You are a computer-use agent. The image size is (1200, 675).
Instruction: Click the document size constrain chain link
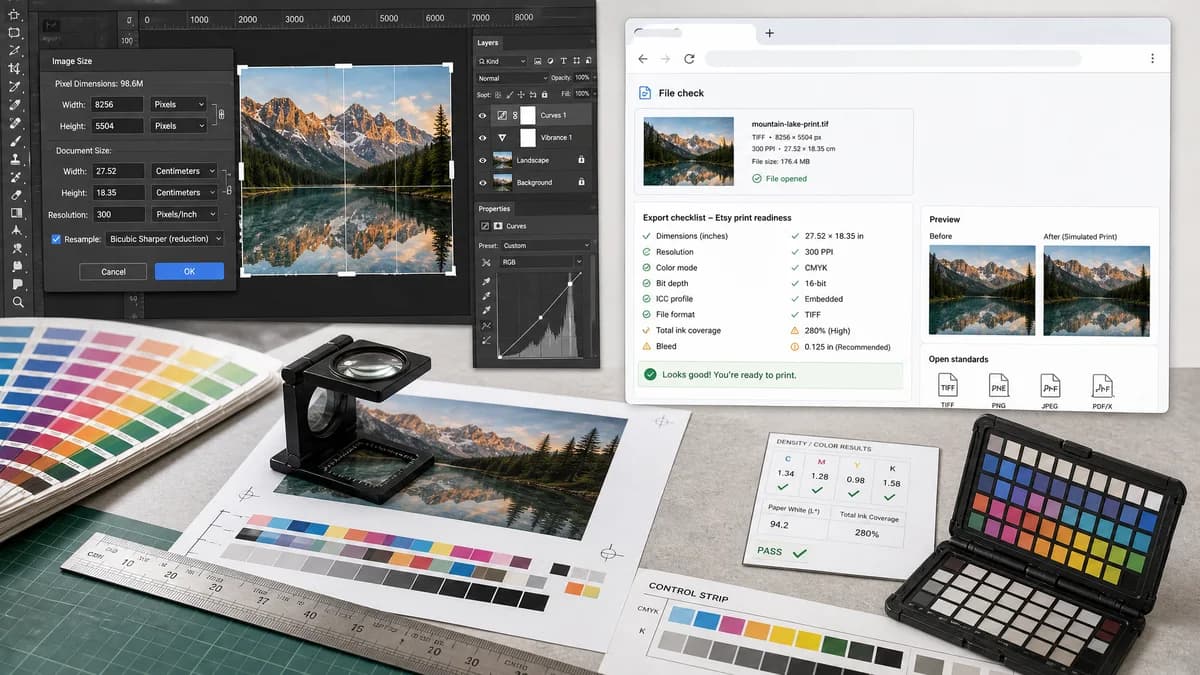point(229,190)
